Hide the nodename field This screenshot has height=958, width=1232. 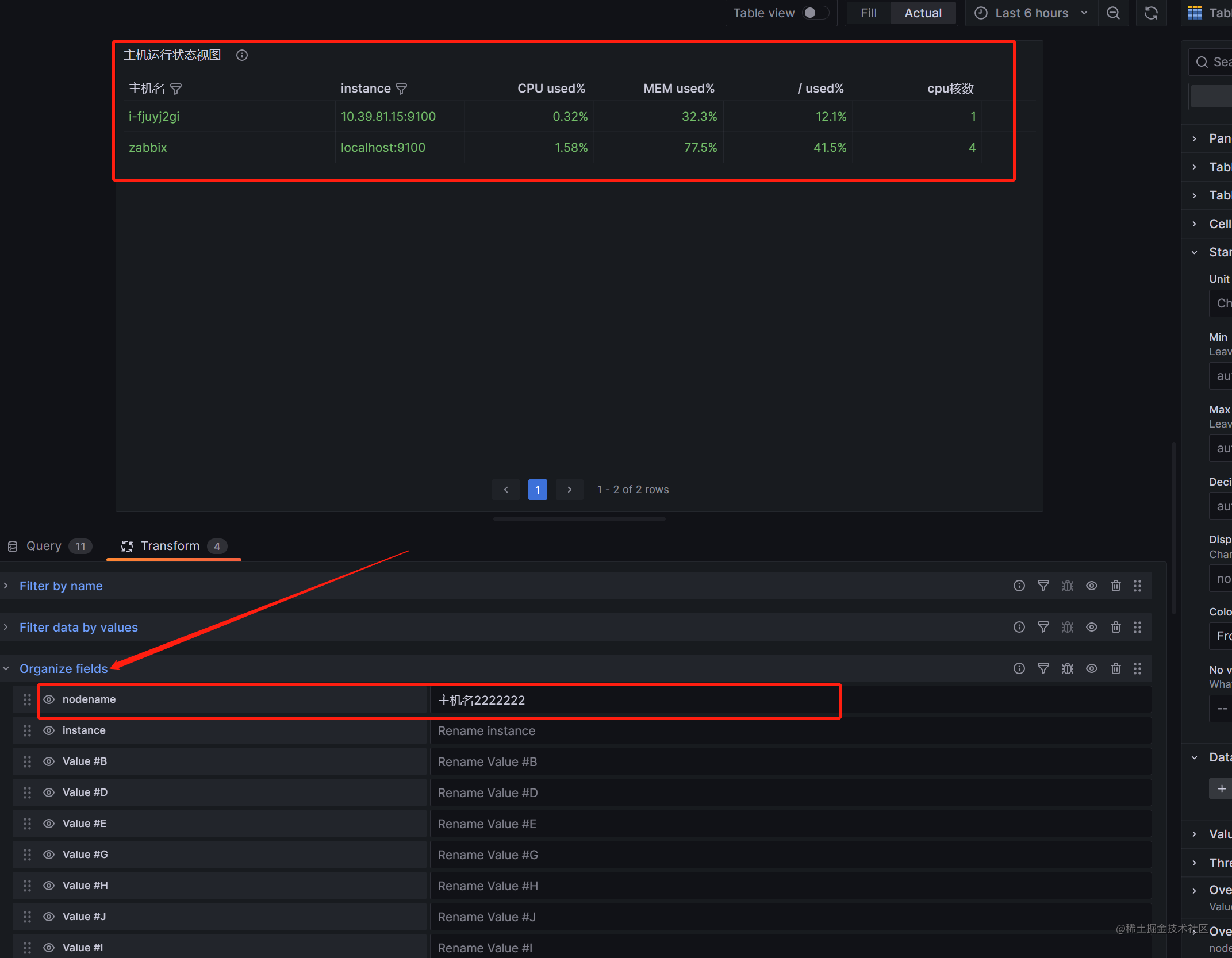(49, 699)
